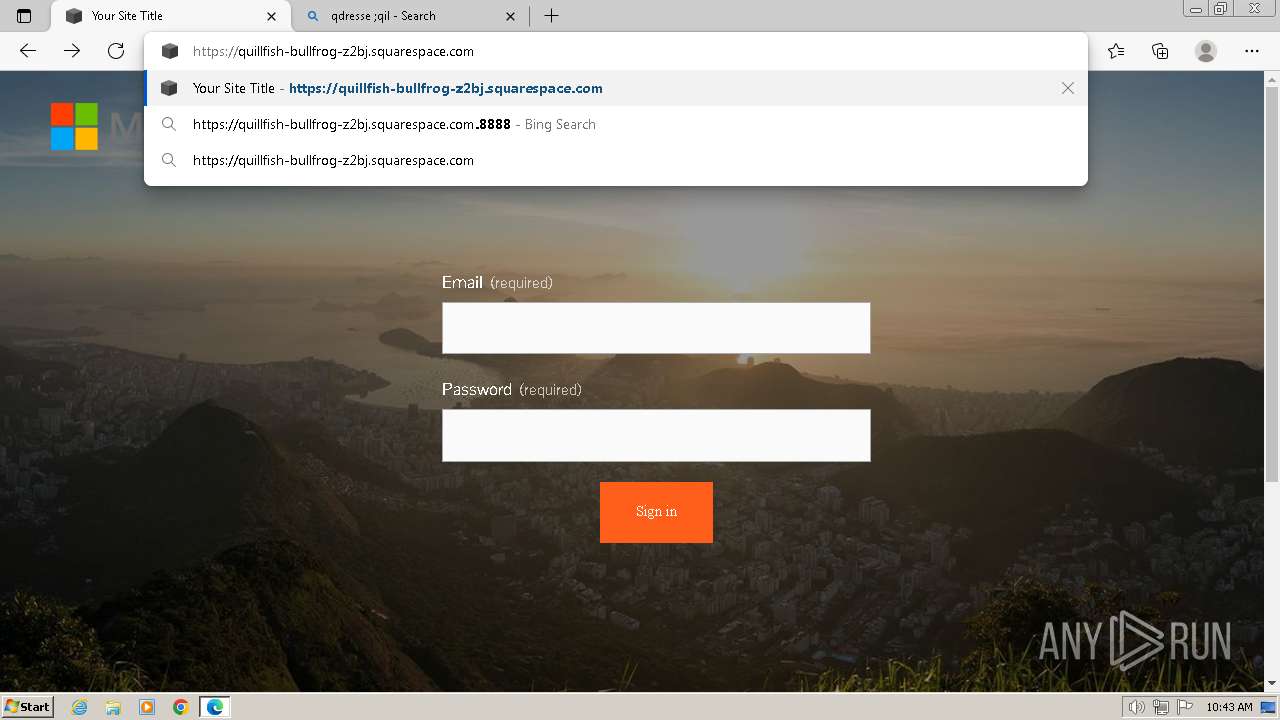
Task: Click the page scrollbar down arrow
Action: pyautogui.click(x=1272, y=684)
